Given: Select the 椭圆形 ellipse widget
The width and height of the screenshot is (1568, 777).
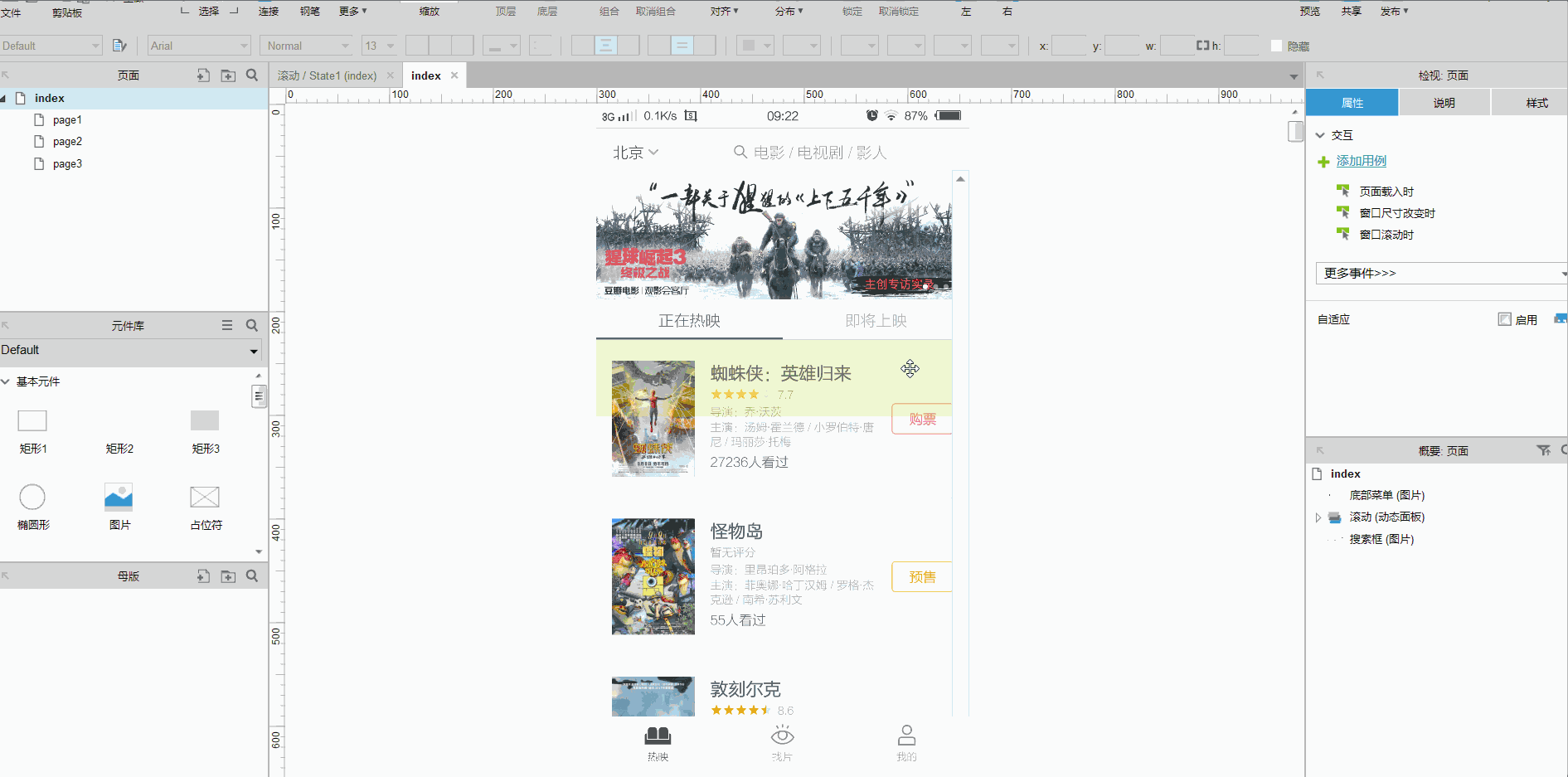Looking at the screenshot, I should click(32, 497).
